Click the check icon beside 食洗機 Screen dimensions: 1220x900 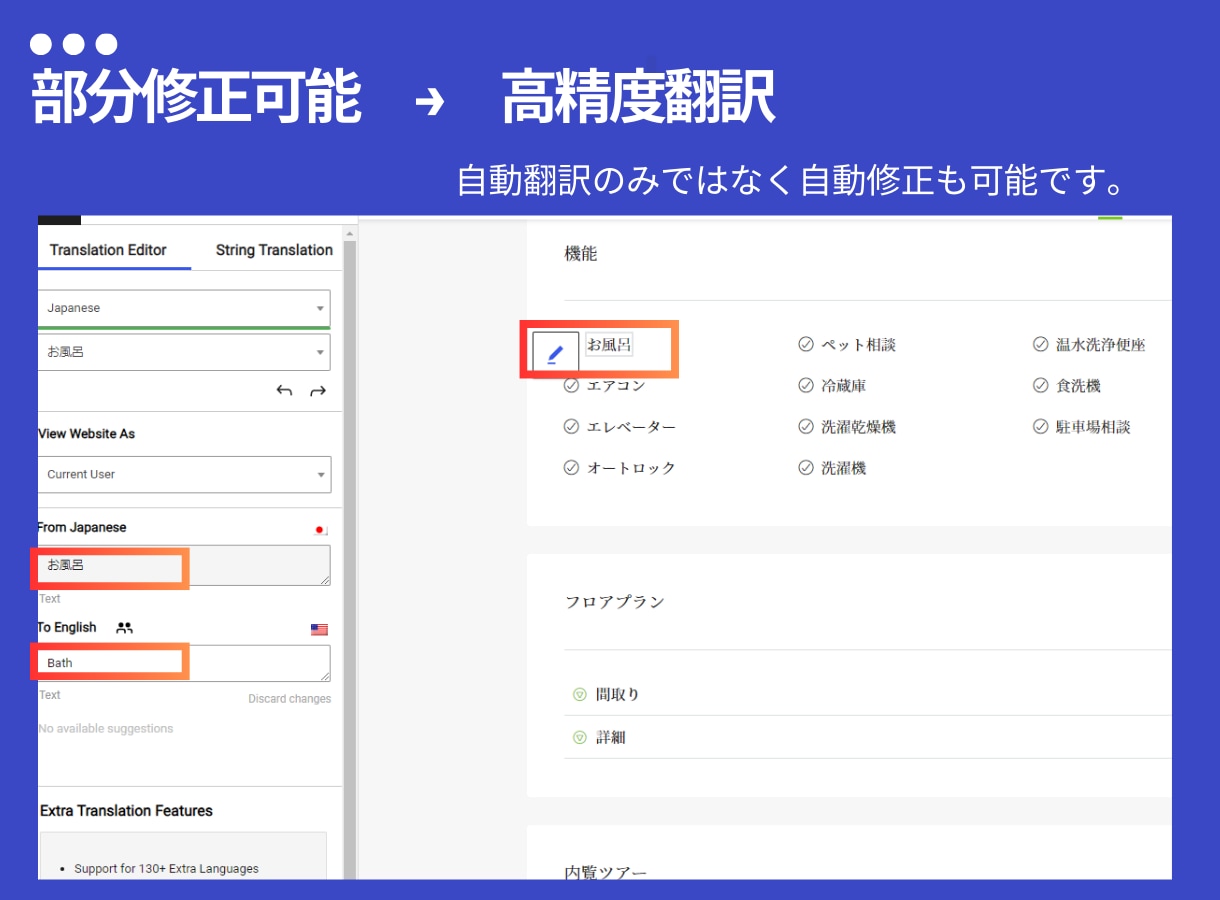1040,385
